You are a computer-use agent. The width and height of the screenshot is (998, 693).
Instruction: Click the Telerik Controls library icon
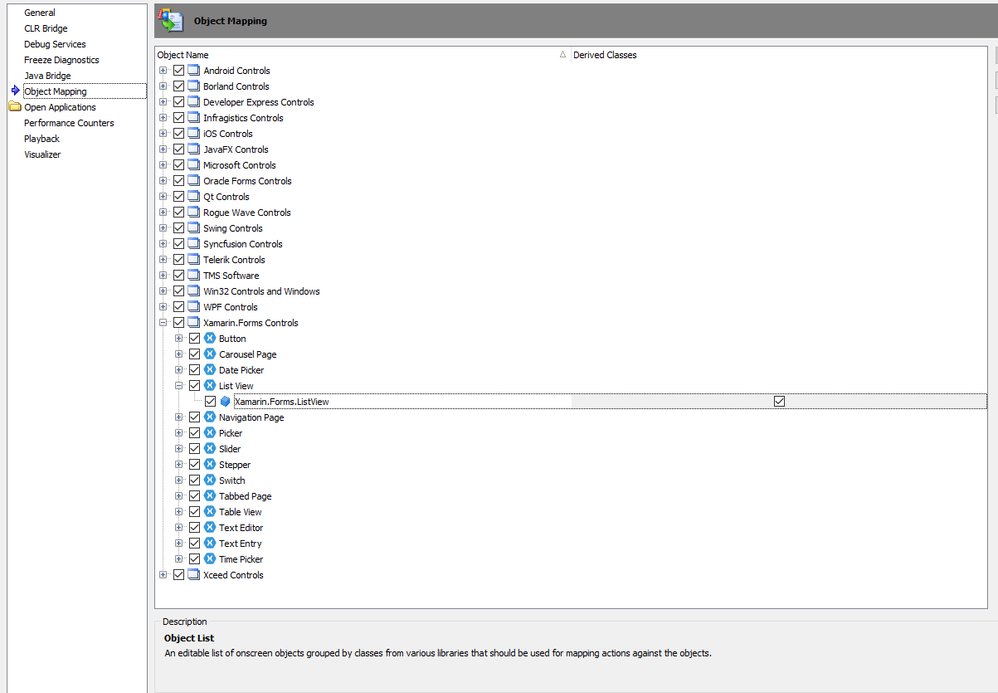pos(193,260)
